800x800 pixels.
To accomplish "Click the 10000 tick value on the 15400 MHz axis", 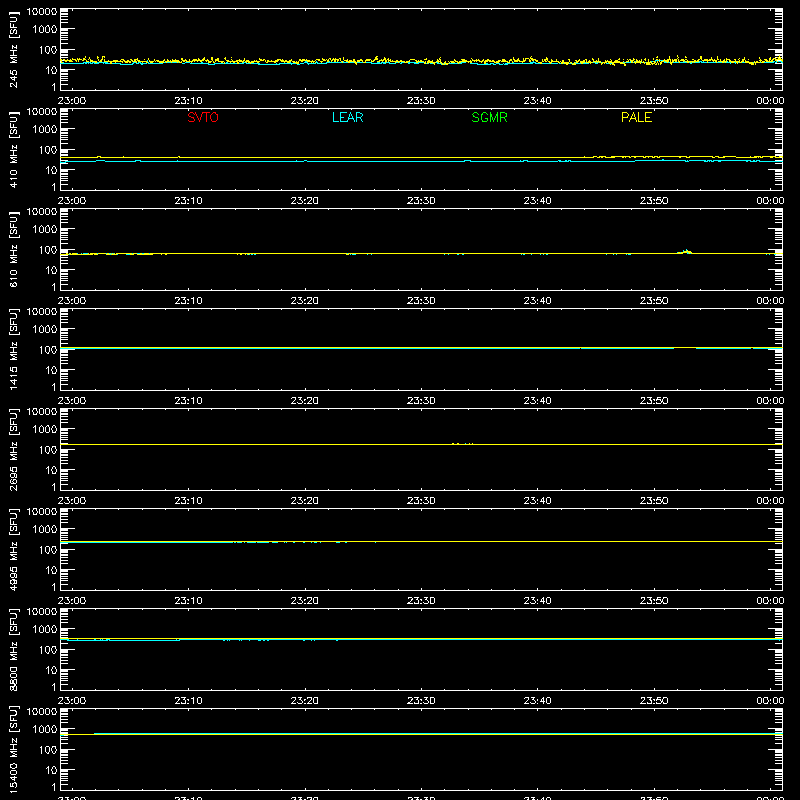I will click(x=42, y=712).
